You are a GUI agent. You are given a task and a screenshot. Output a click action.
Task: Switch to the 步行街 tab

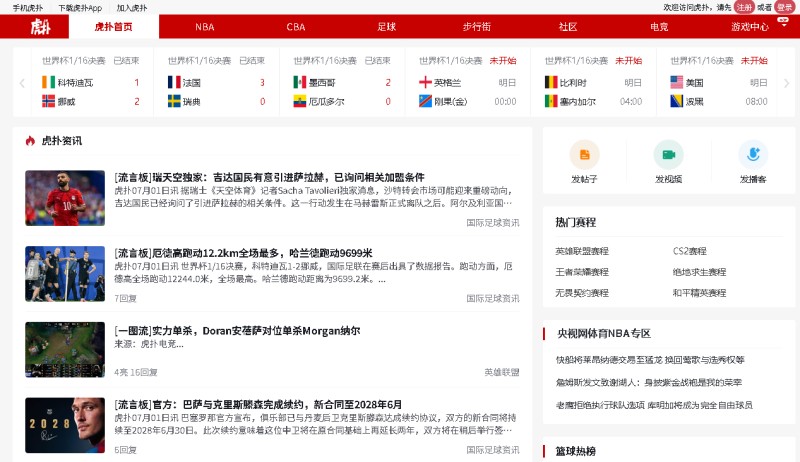(x=477, y=27)
